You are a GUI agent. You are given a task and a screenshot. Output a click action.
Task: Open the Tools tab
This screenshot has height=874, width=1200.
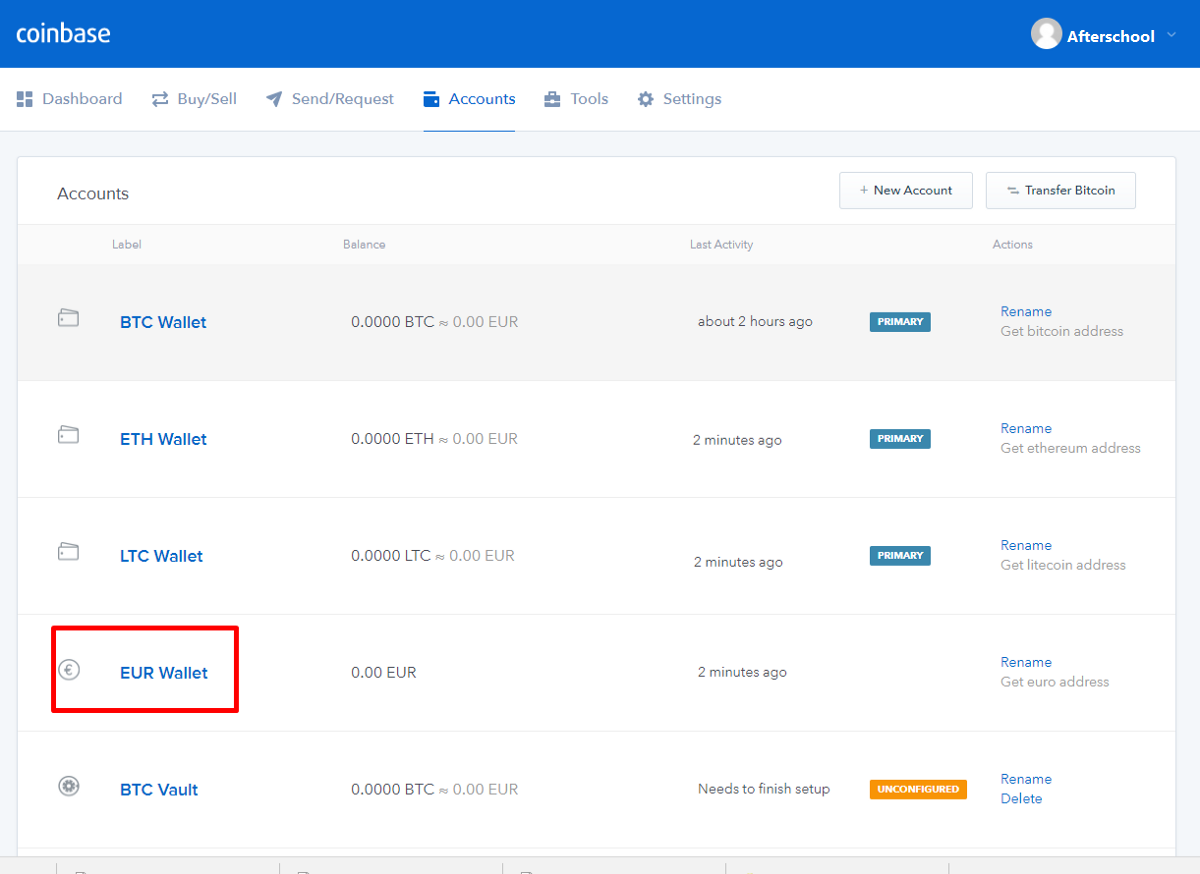click(x=576, y=99)
